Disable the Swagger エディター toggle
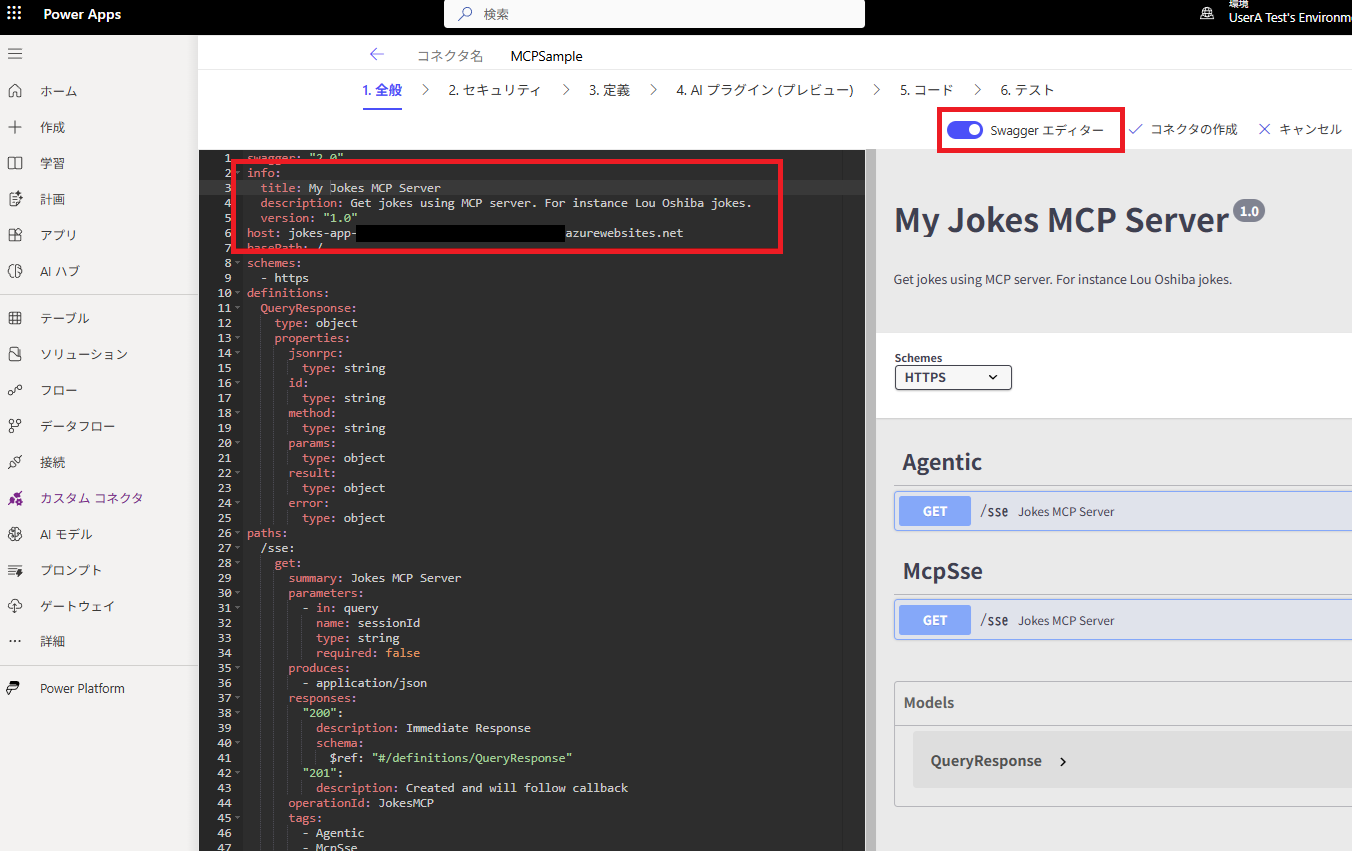The image size is (1352, 851). point(964,129)
